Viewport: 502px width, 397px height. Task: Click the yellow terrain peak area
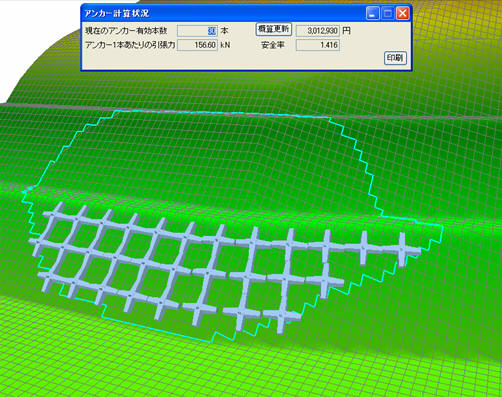click(460, 20)
